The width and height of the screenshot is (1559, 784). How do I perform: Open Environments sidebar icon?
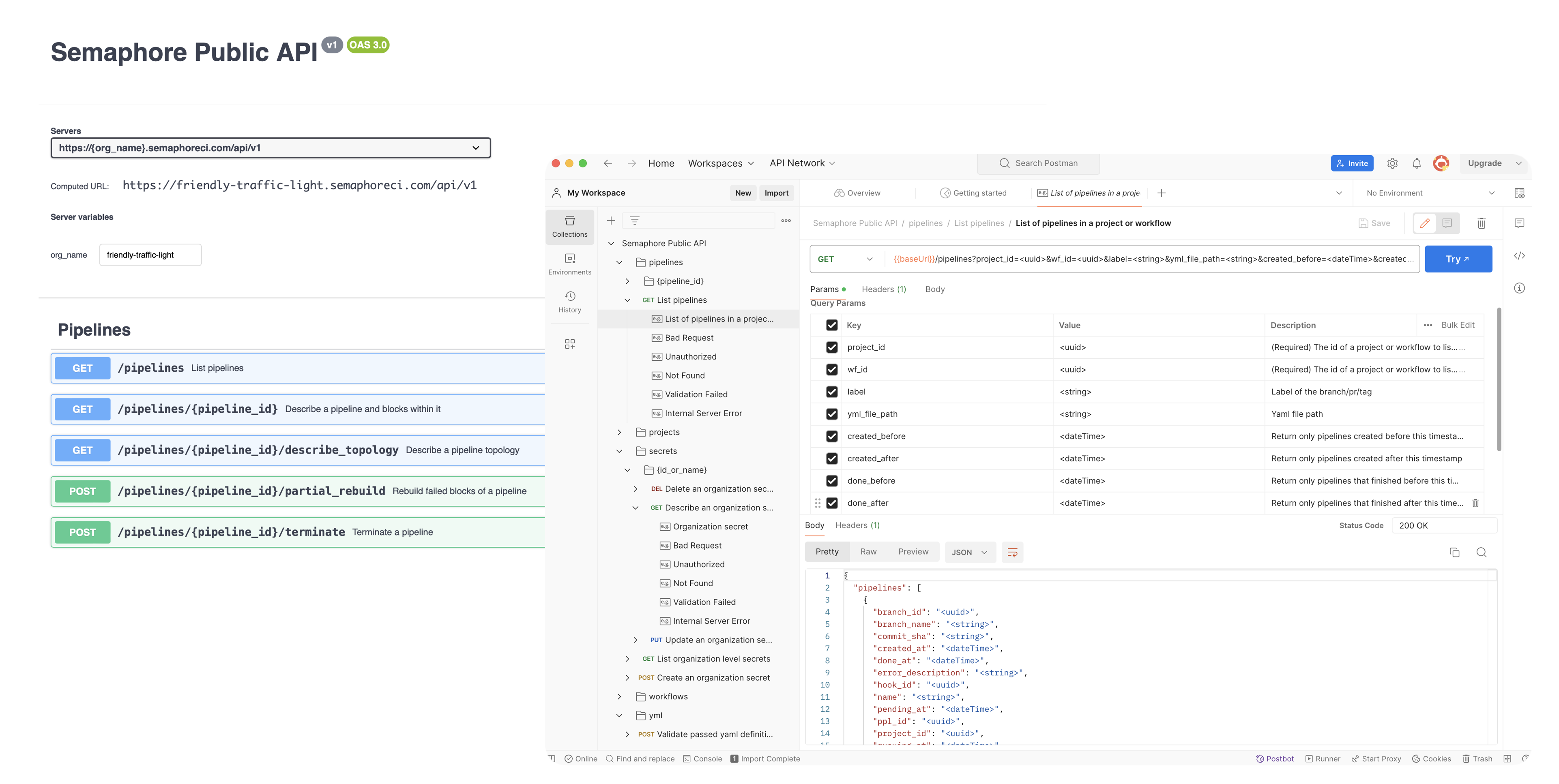coord(569,264)
